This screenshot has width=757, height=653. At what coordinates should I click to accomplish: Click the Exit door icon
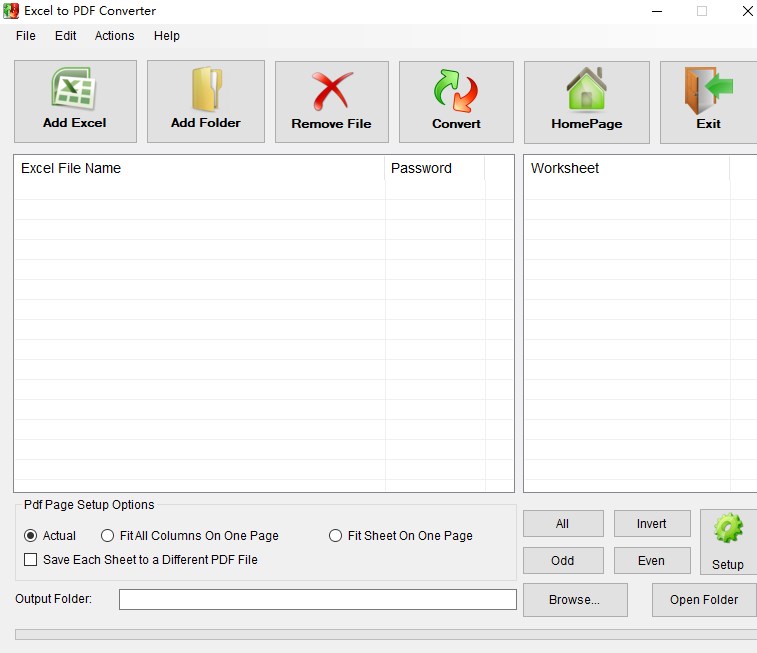coord(708,90)
